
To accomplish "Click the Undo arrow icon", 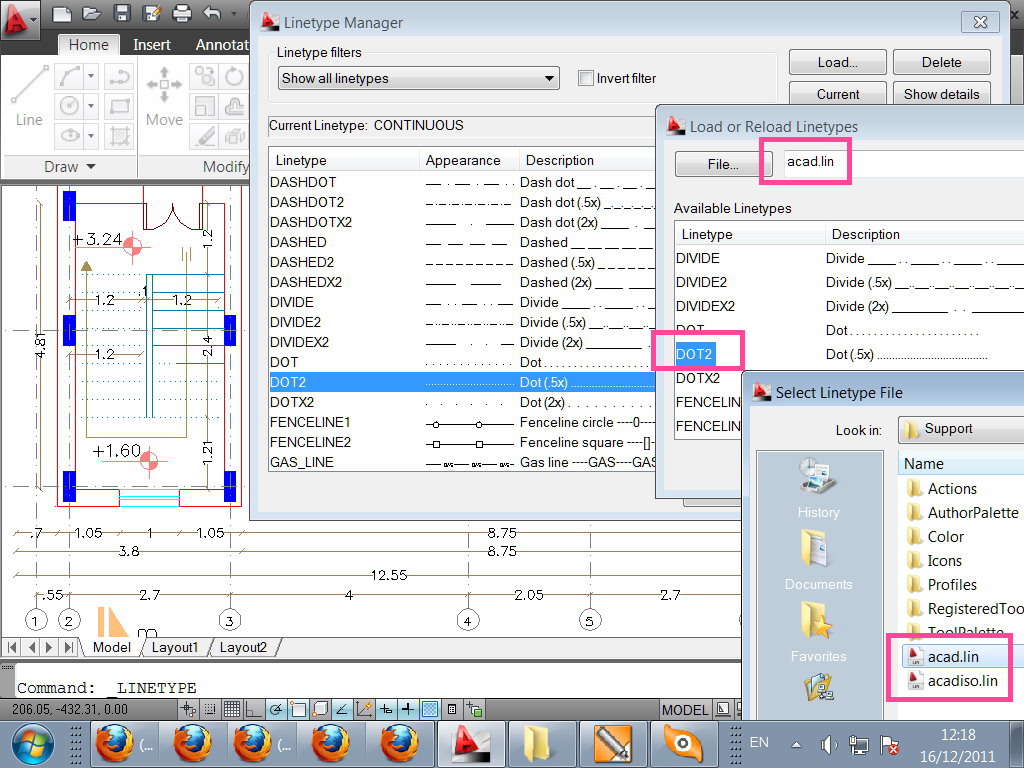I will coord(212,14).
